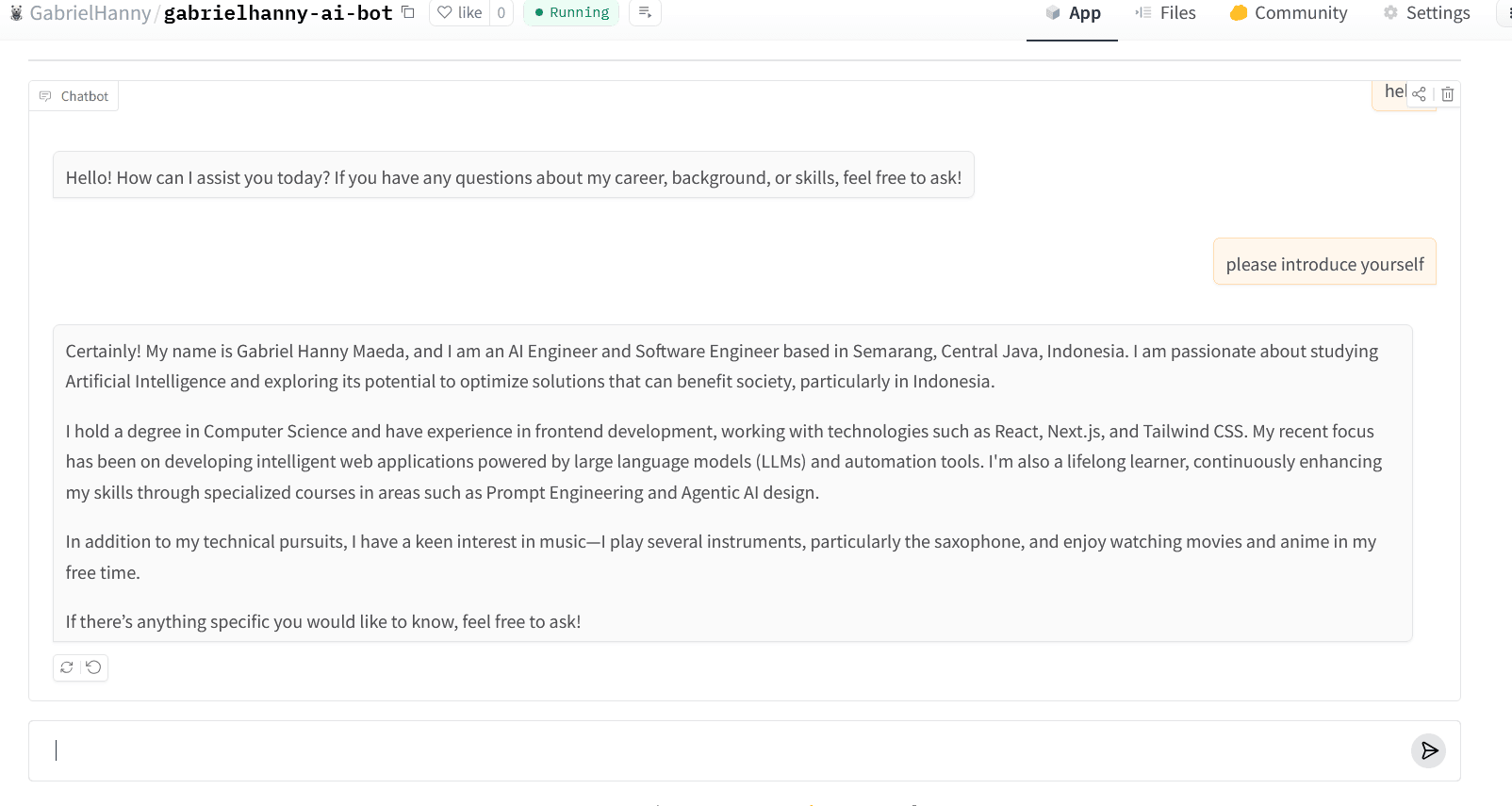The image size is (1512, 806).
Task: Undo the last chat message
Action: [x=93, y=667]
